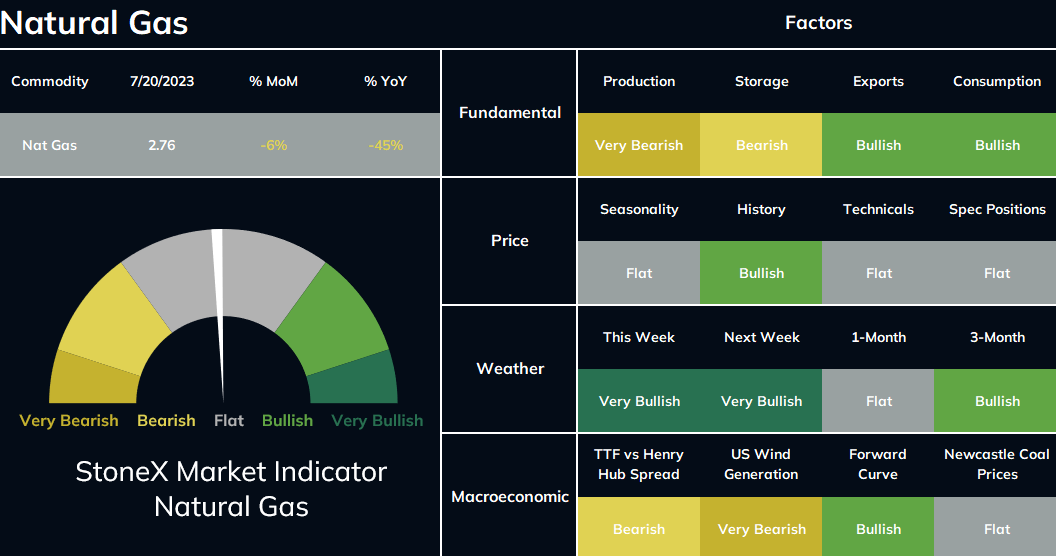Click the Very Bearish gauge legend label
This screenshot has width=1056, height=556.
click(x=69, y=420)
